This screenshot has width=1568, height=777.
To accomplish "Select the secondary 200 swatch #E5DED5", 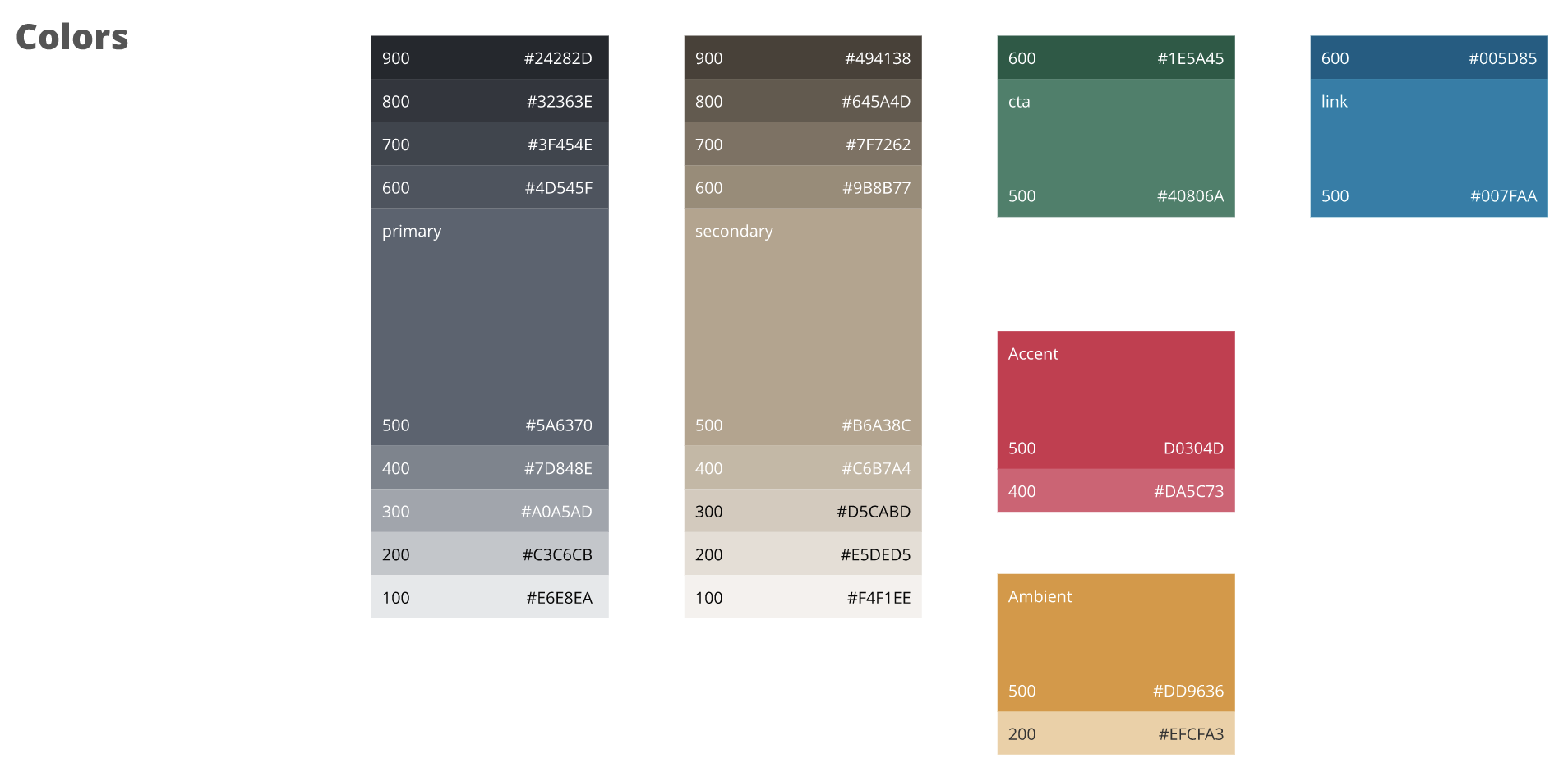I will coord(802,554).
